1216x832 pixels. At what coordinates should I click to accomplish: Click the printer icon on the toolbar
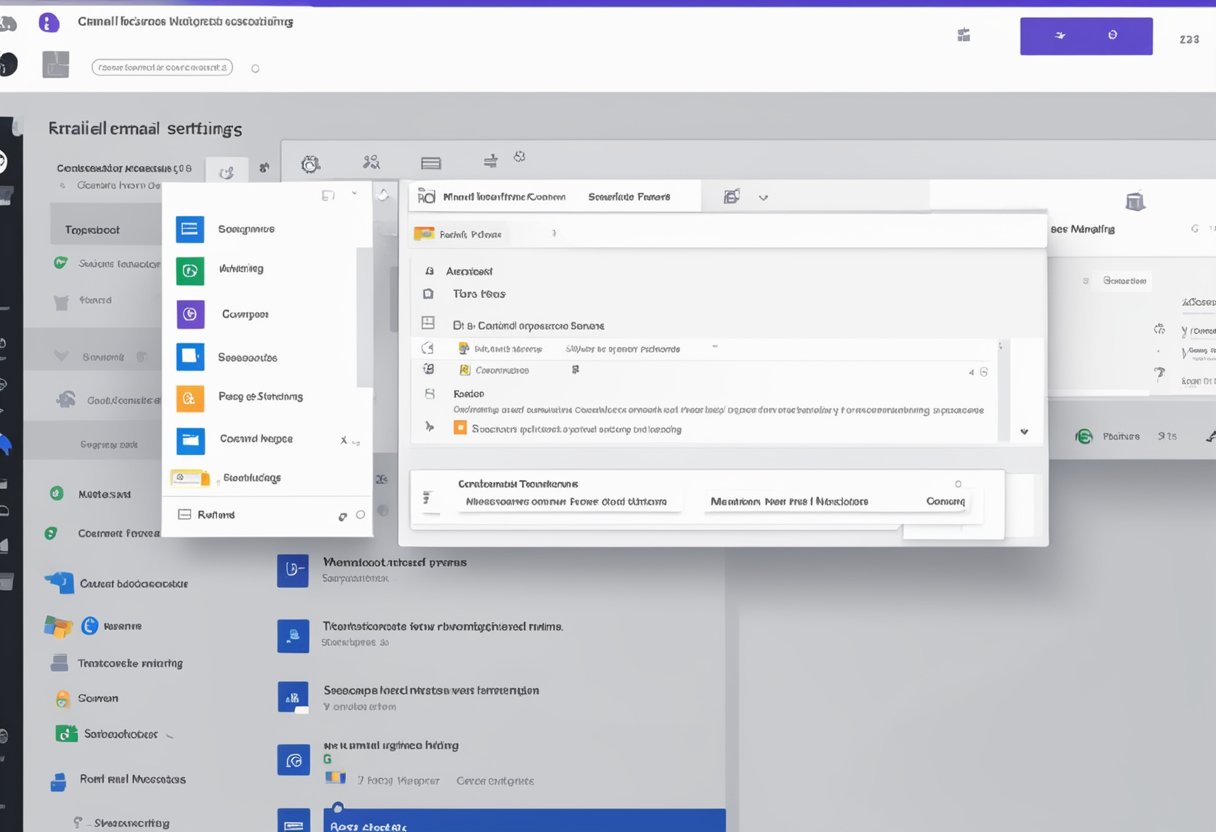tap(489, 162)
